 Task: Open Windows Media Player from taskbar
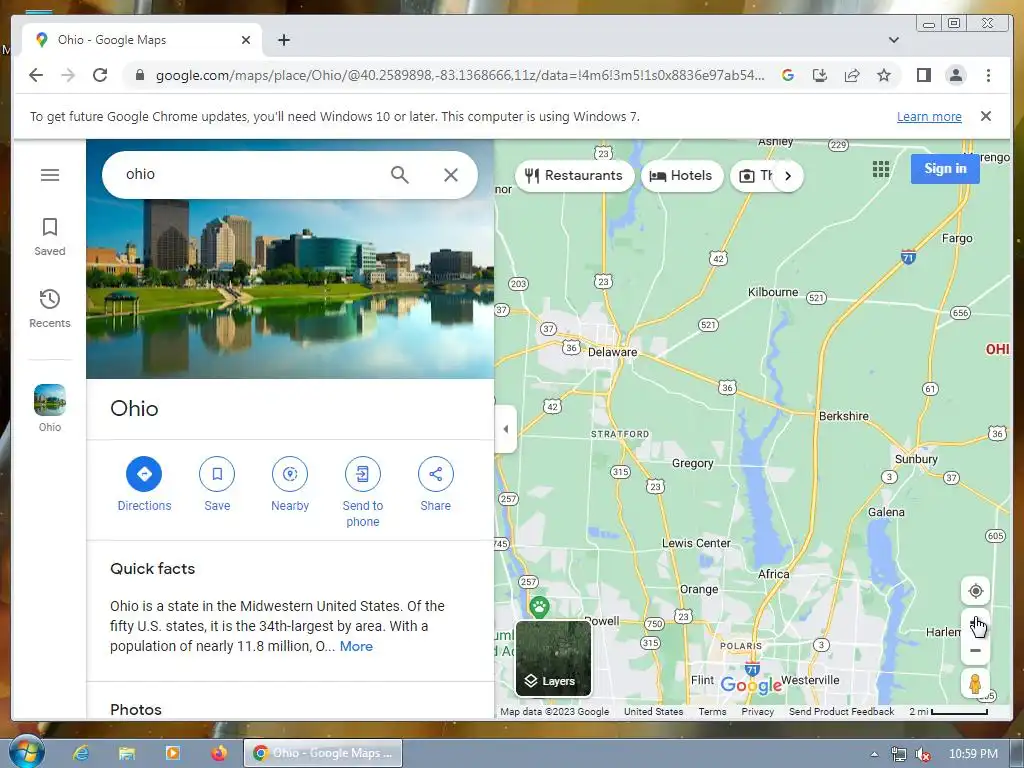tap(173, 753)
